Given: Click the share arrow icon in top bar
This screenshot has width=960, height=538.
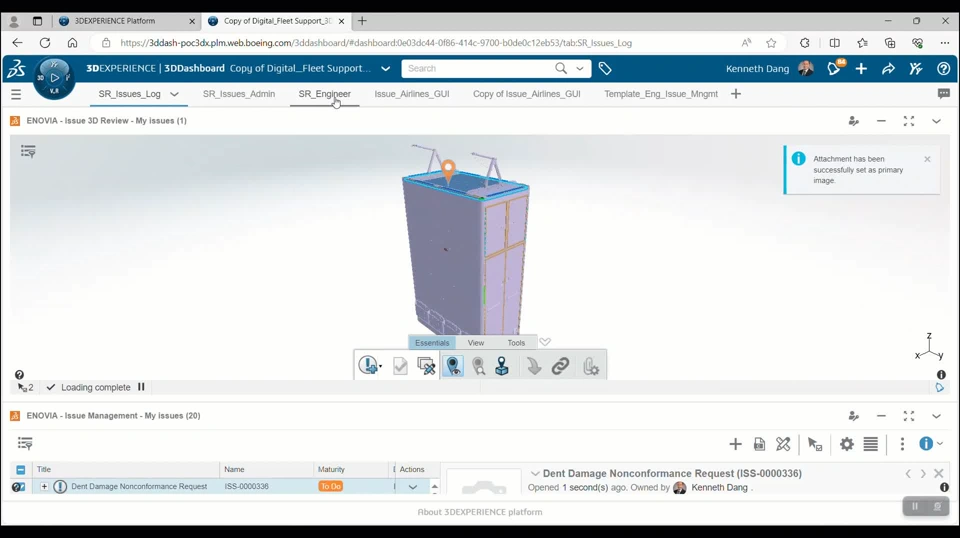Looking at the screenshot, I should [888, 69].
